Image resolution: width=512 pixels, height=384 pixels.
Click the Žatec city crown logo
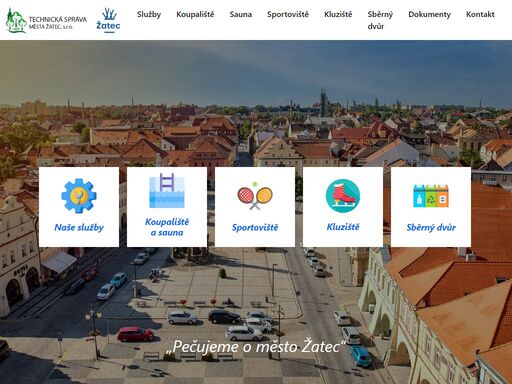point(108,20)
